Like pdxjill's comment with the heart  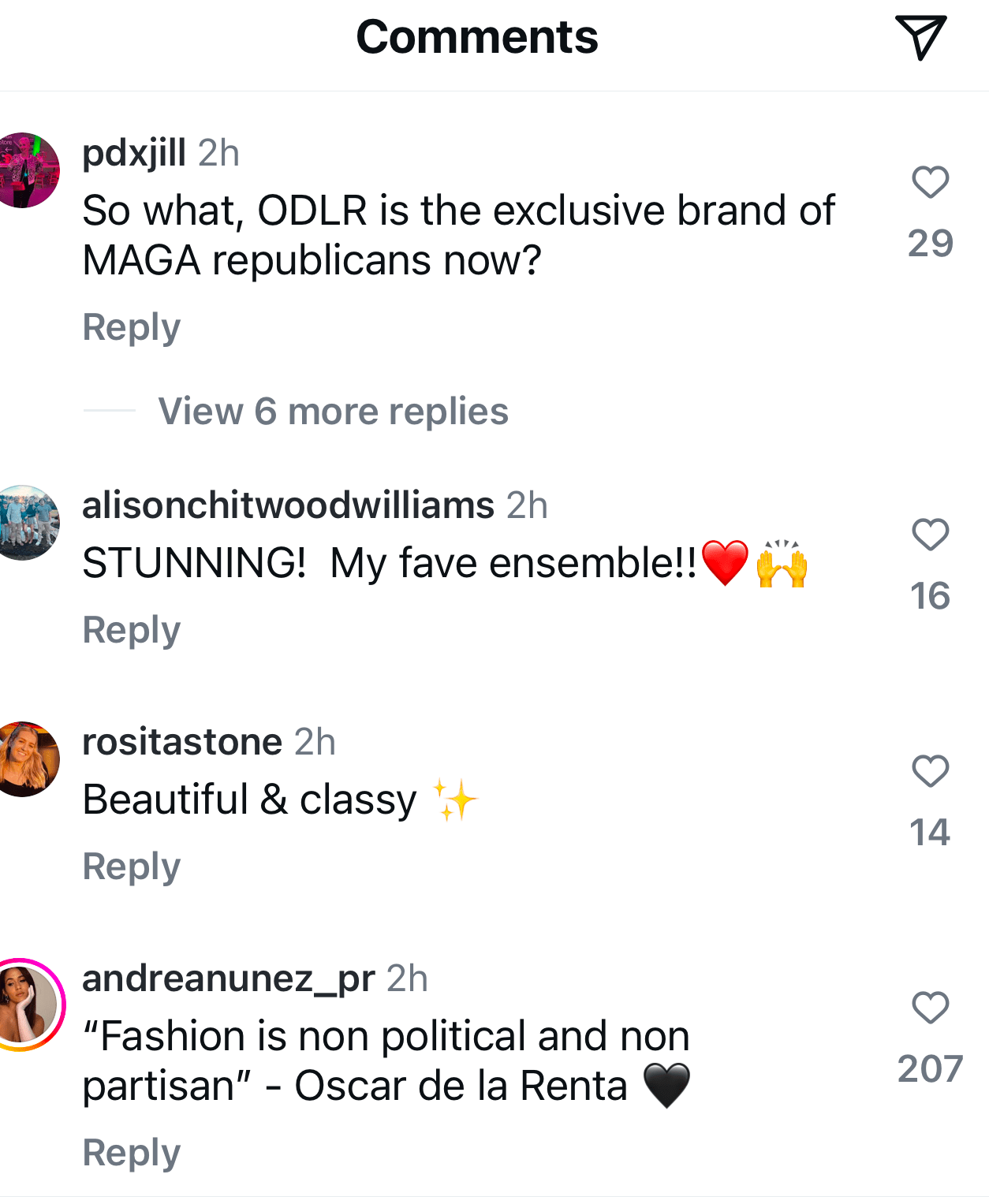[930, 182]
